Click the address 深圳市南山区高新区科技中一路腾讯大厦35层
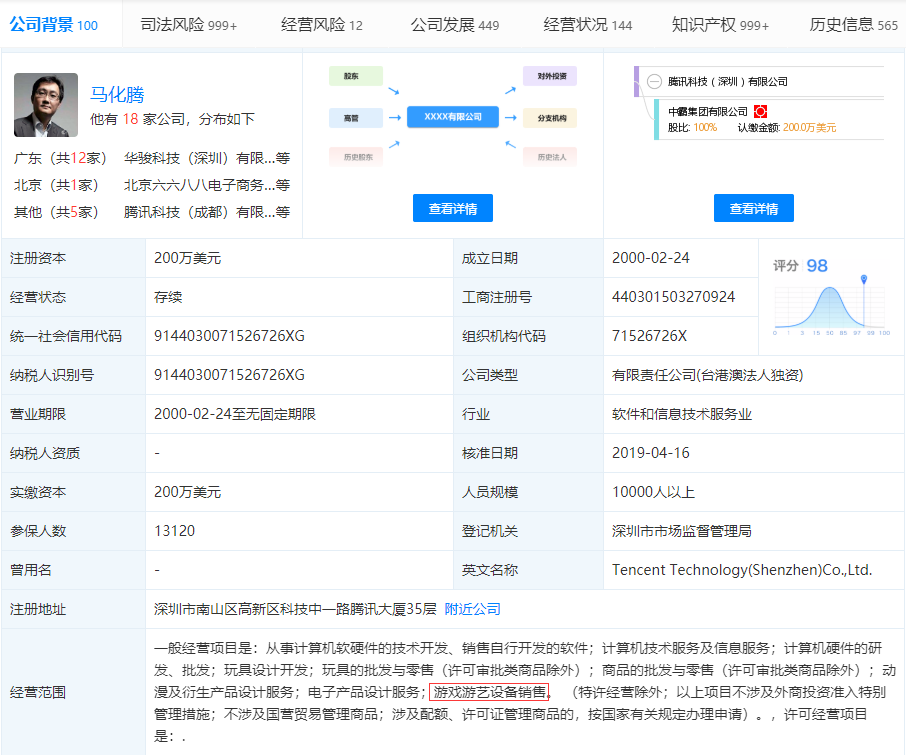906x755 pixels. pyautogui.click(x=295, y=609)
